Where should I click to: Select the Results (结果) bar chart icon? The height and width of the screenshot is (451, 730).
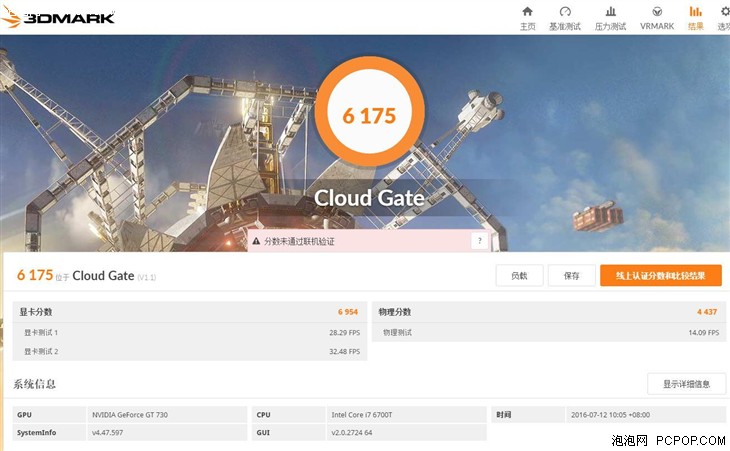point(696,11)
